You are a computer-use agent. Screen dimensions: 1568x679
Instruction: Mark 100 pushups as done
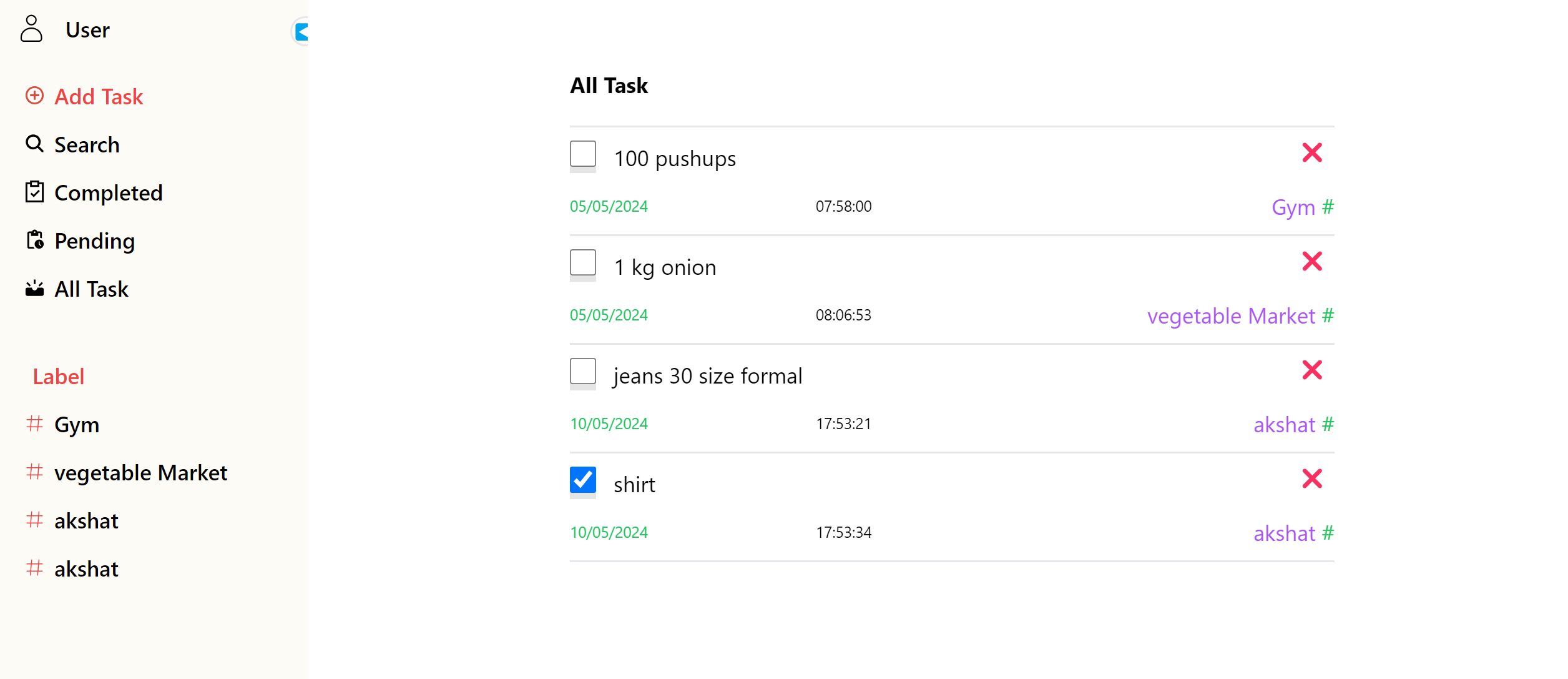582,154
